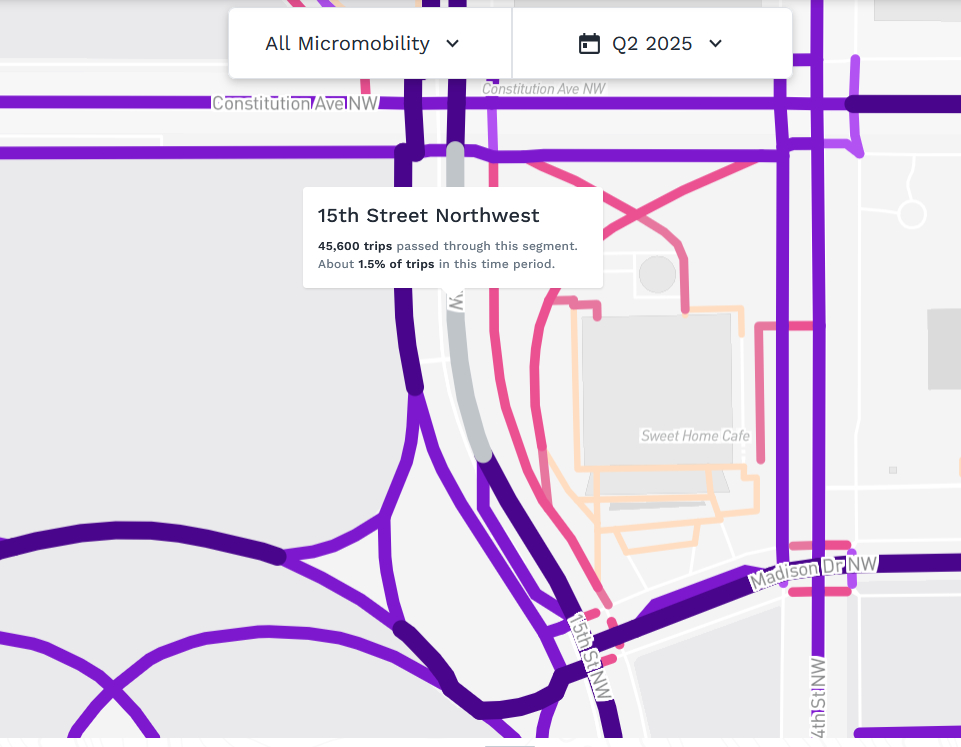Select the 15th St NW road label

[590, 656]
